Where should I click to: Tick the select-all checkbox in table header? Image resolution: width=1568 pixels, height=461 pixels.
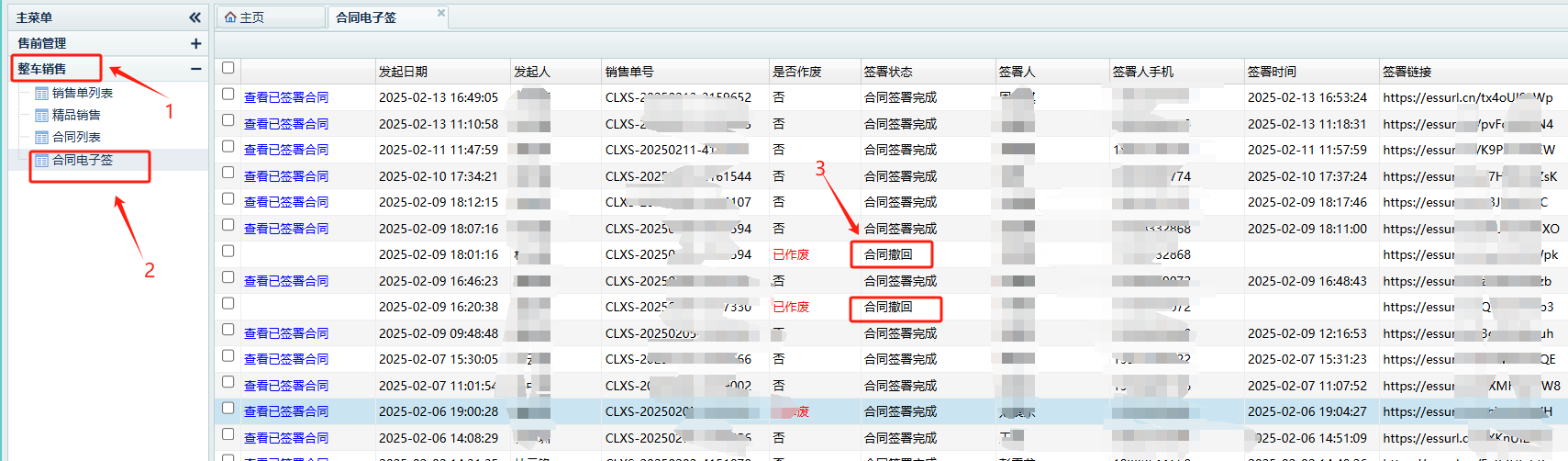tap(228, 68)
